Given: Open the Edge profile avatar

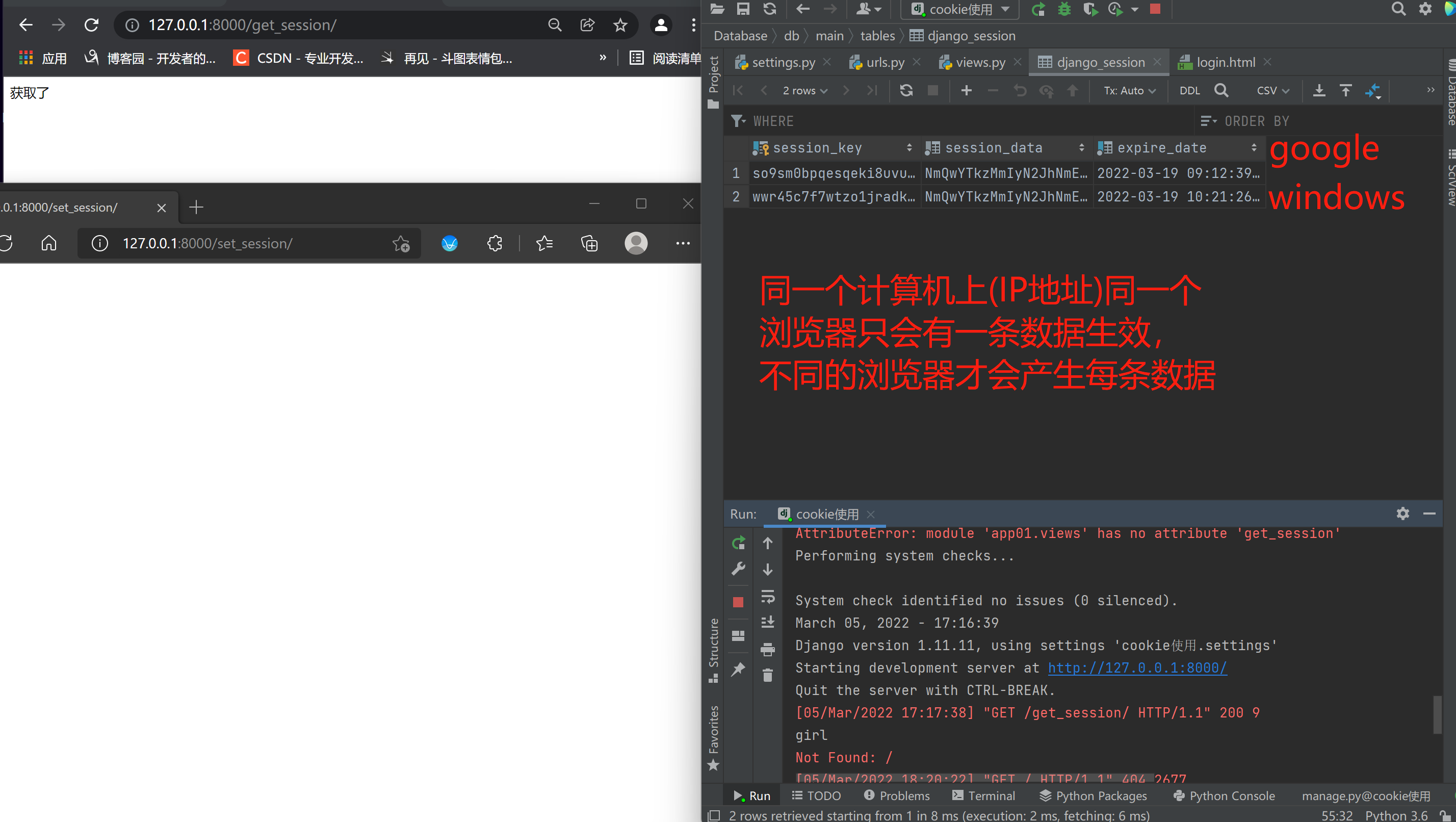Looking at the screenshot, I should tap(636, 243).
